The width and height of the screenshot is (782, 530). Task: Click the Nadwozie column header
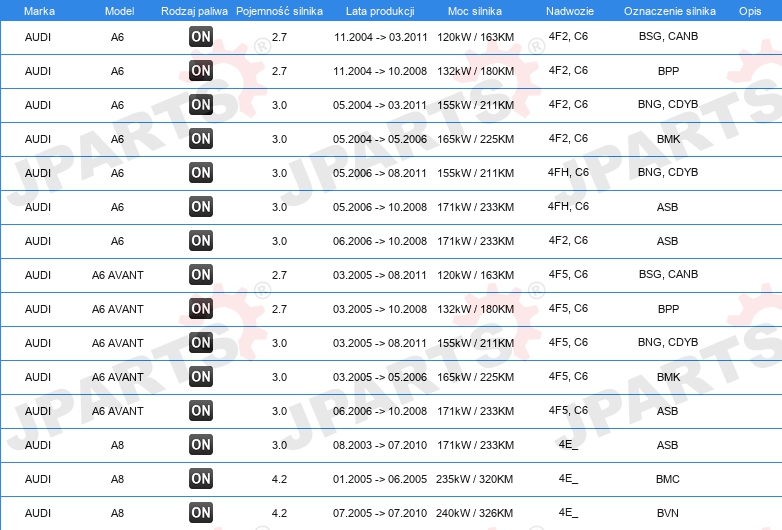point(570,11)
